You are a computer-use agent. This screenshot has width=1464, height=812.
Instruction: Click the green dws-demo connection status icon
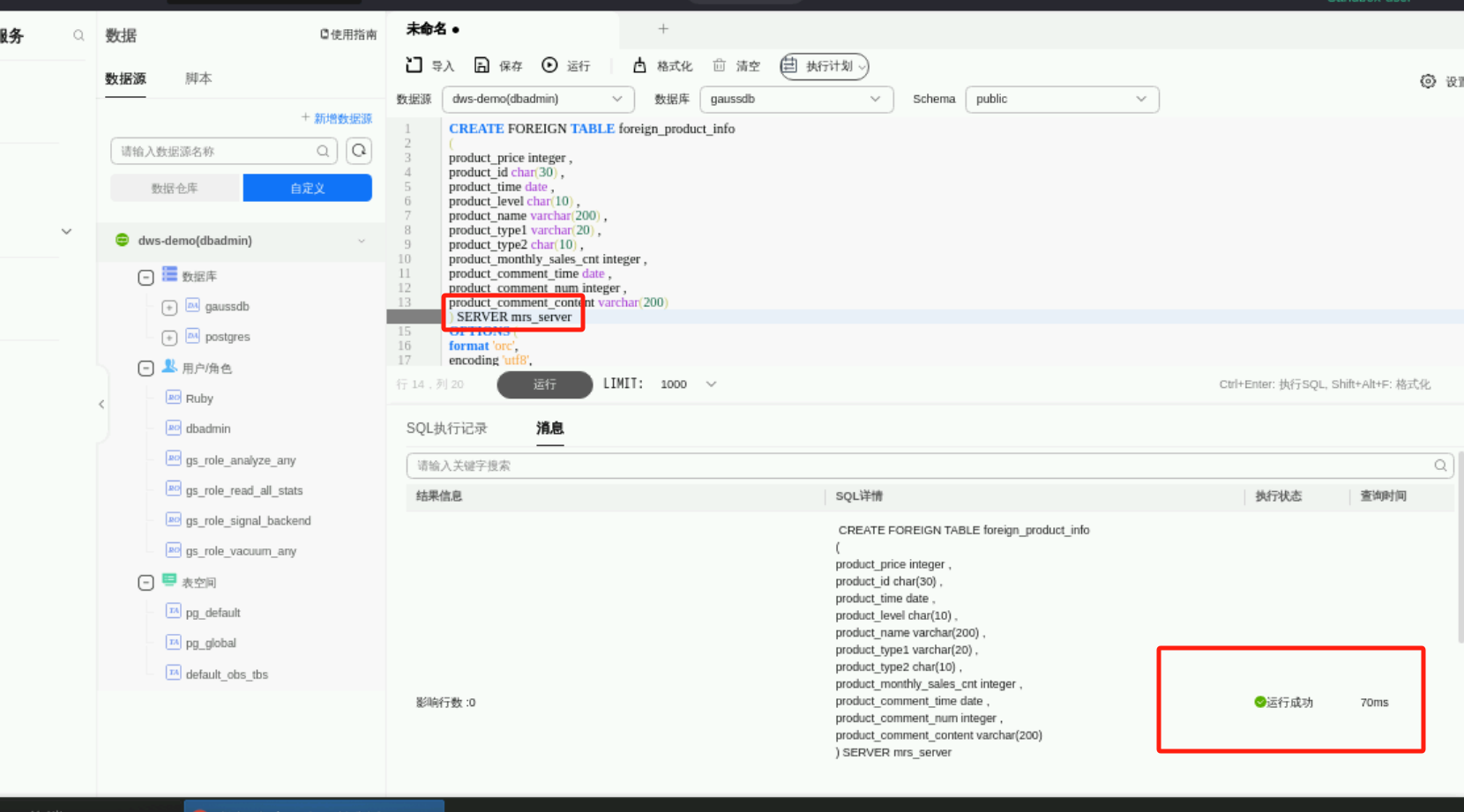tap(123, 240)
